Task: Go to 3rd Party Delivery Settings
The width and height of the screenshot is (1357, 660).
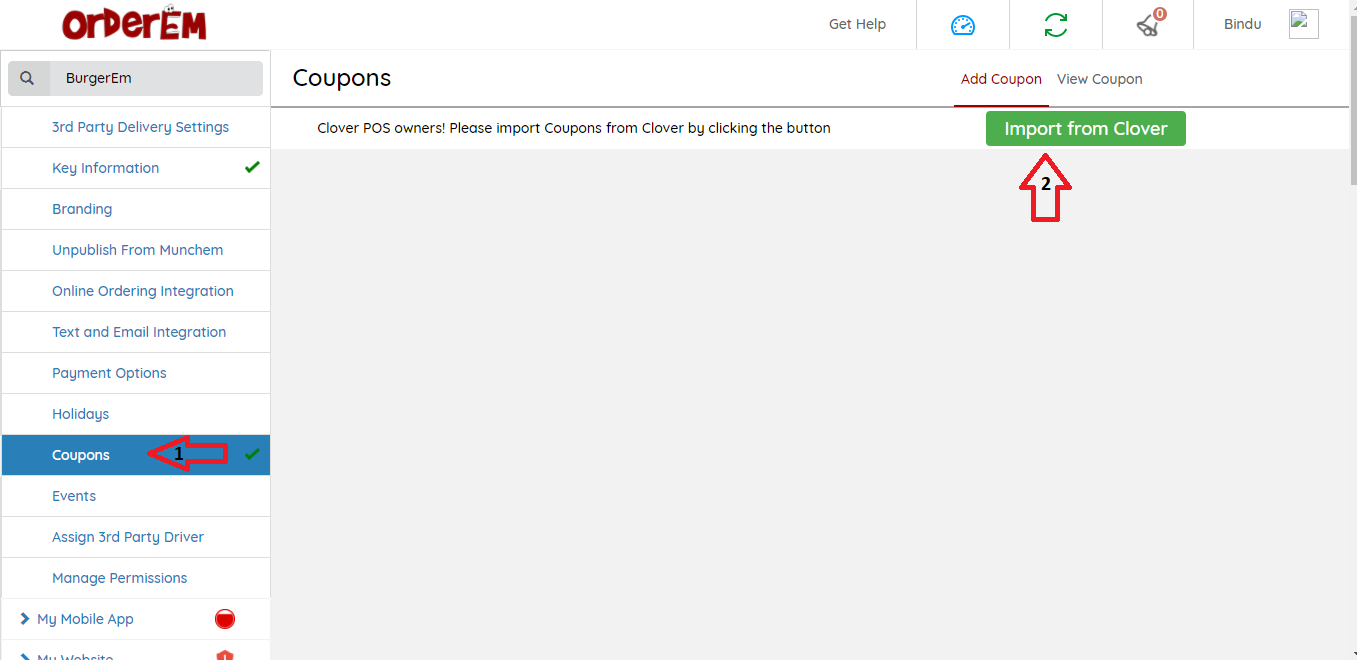Action: coord(140,127)
